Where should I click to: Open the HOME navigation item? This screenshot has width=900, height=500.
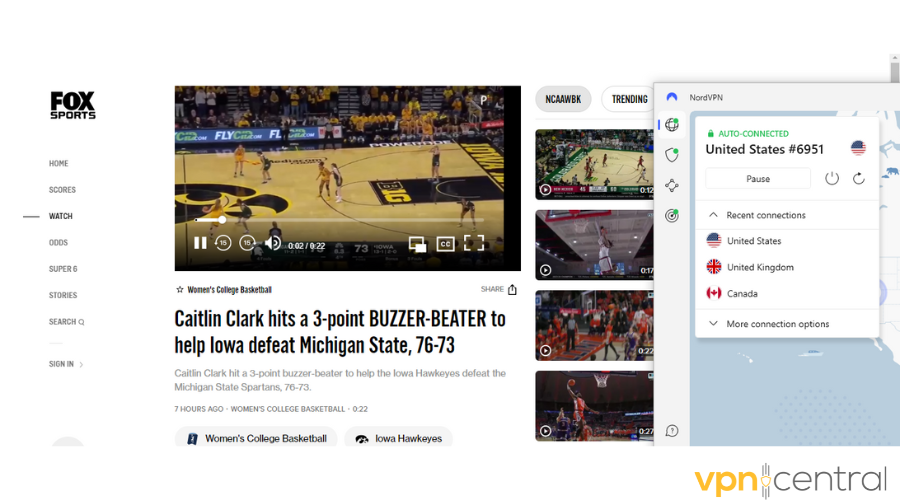(59, 164)
